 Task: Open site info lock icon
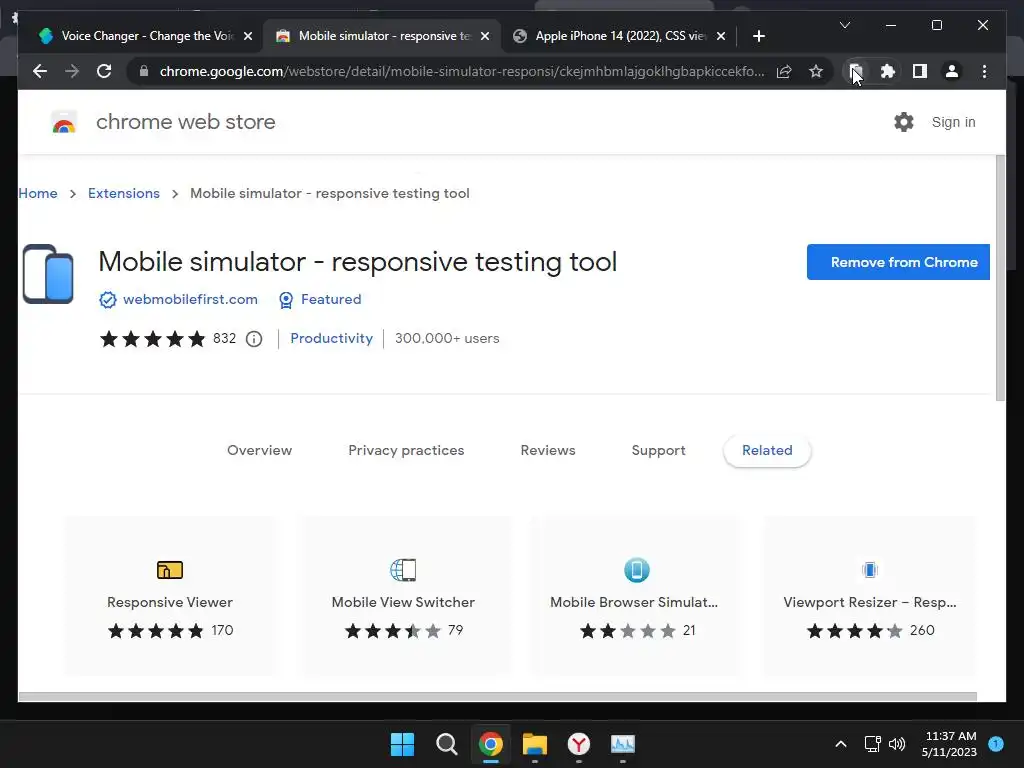click(144, 71)
